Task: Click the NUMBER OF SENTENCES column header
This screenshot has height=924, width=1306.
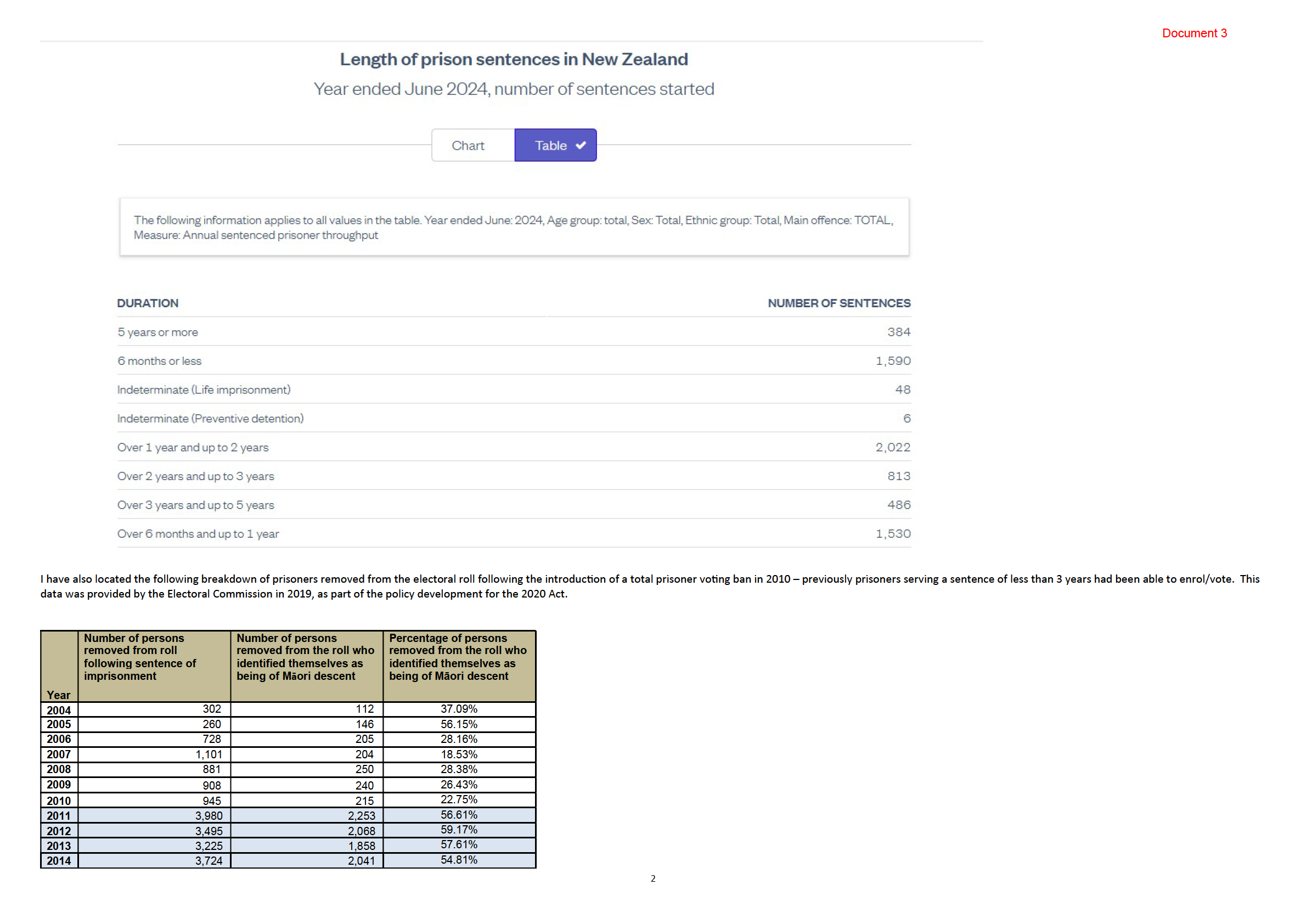Action: (839, 303)
